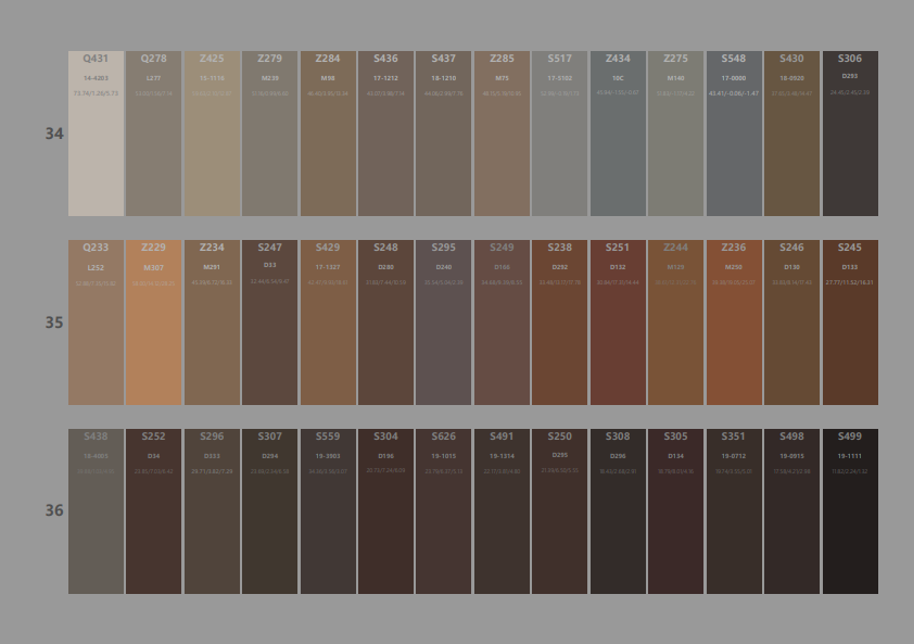This screenshot has width=914, height=644.
Task: Select the S245 deep brown swatch
Action: pyautogui.click(x=850, y=322)
